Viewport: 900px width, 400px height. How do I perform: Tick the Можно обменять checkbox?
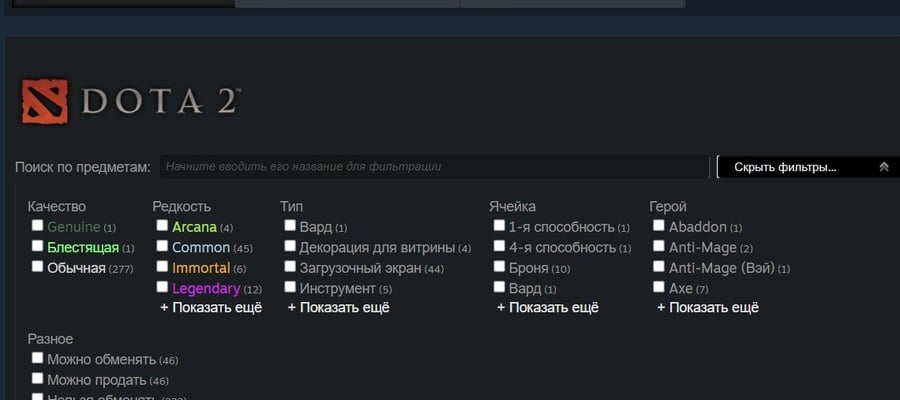click(x=37, y=358)
